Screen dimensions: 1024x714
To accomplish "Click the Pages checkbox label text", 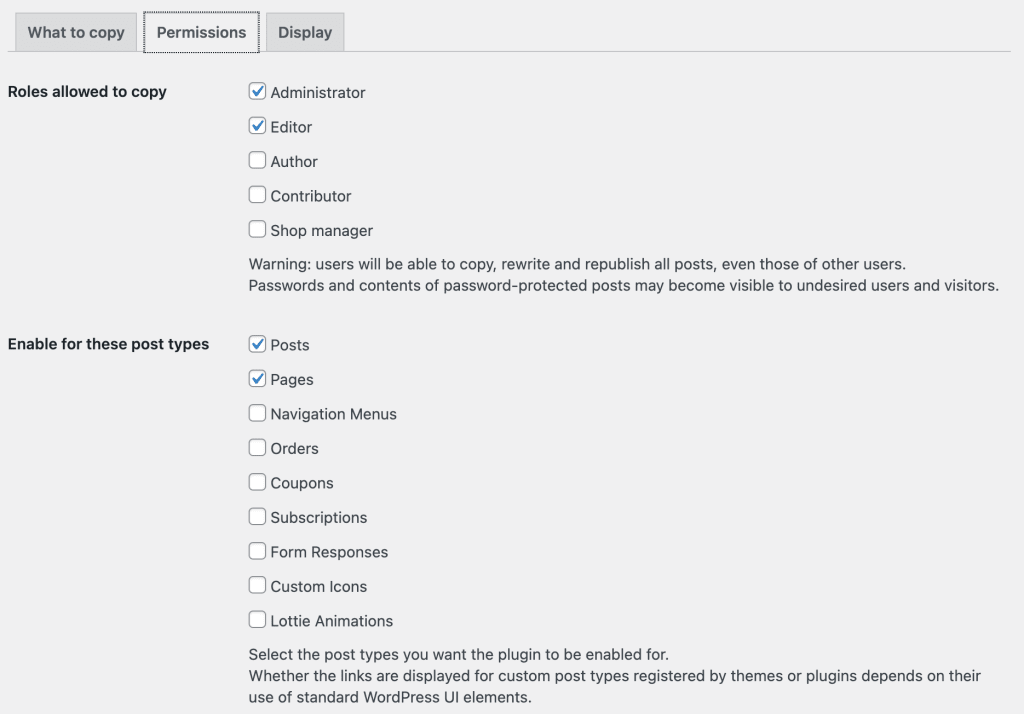I will click(x=293, y=379).
